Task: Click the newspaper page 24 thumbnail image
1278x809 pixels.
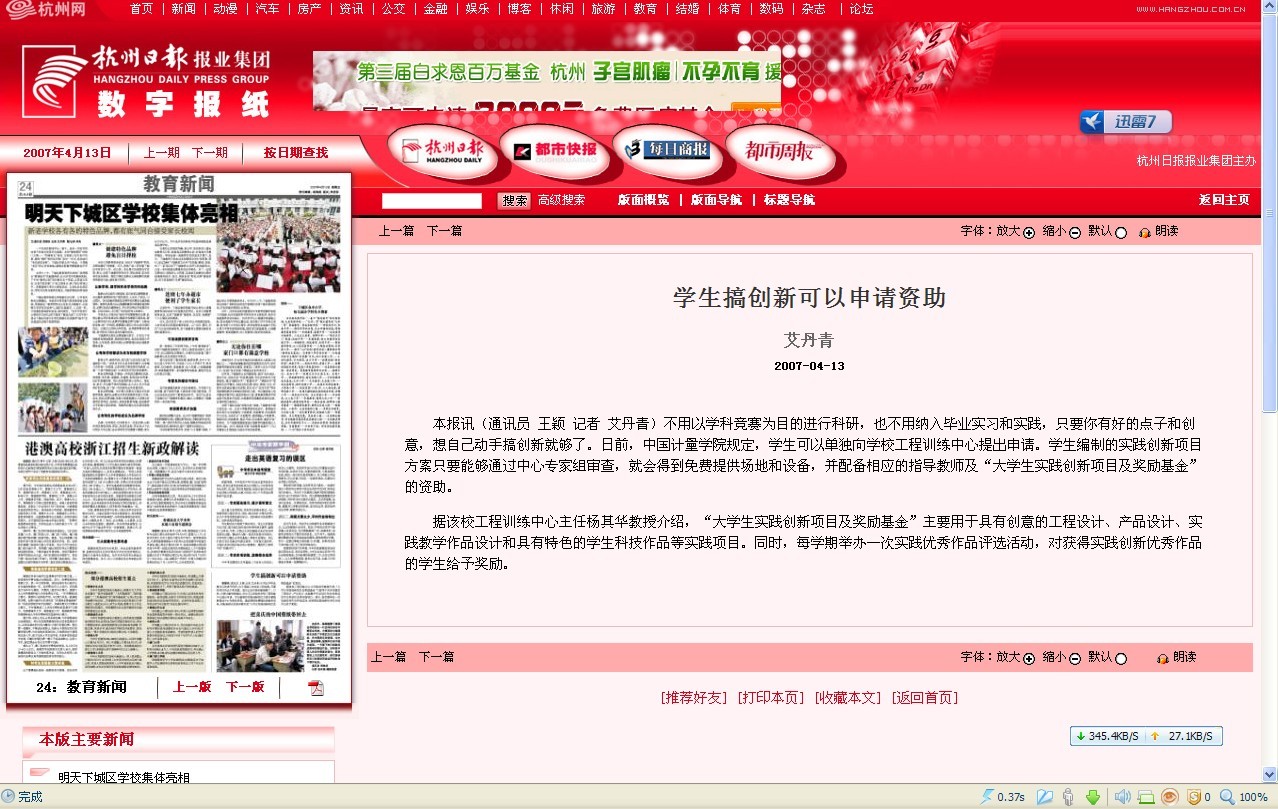Action: coord(179,430)
